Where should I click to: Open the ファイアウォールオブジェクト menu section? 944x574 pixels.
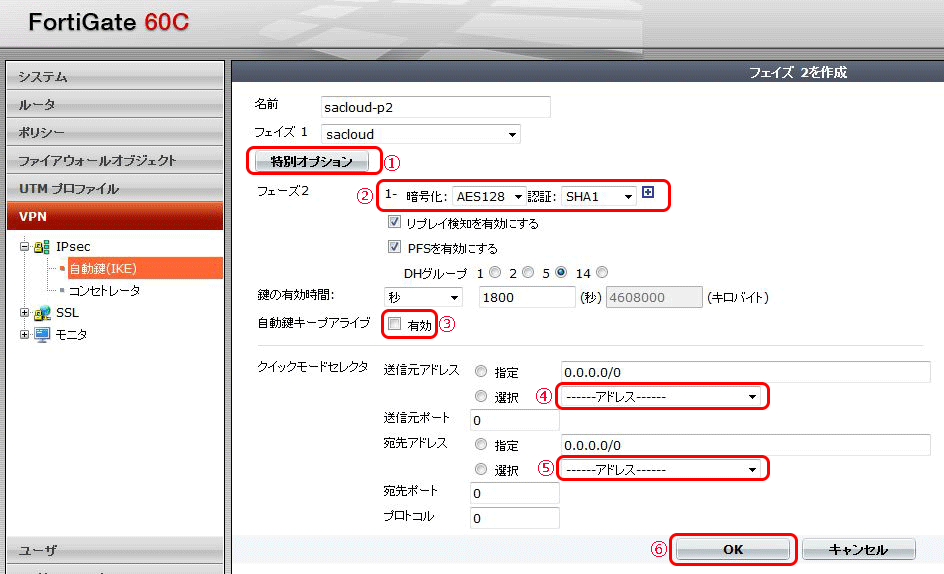click(x=114, y=161)
